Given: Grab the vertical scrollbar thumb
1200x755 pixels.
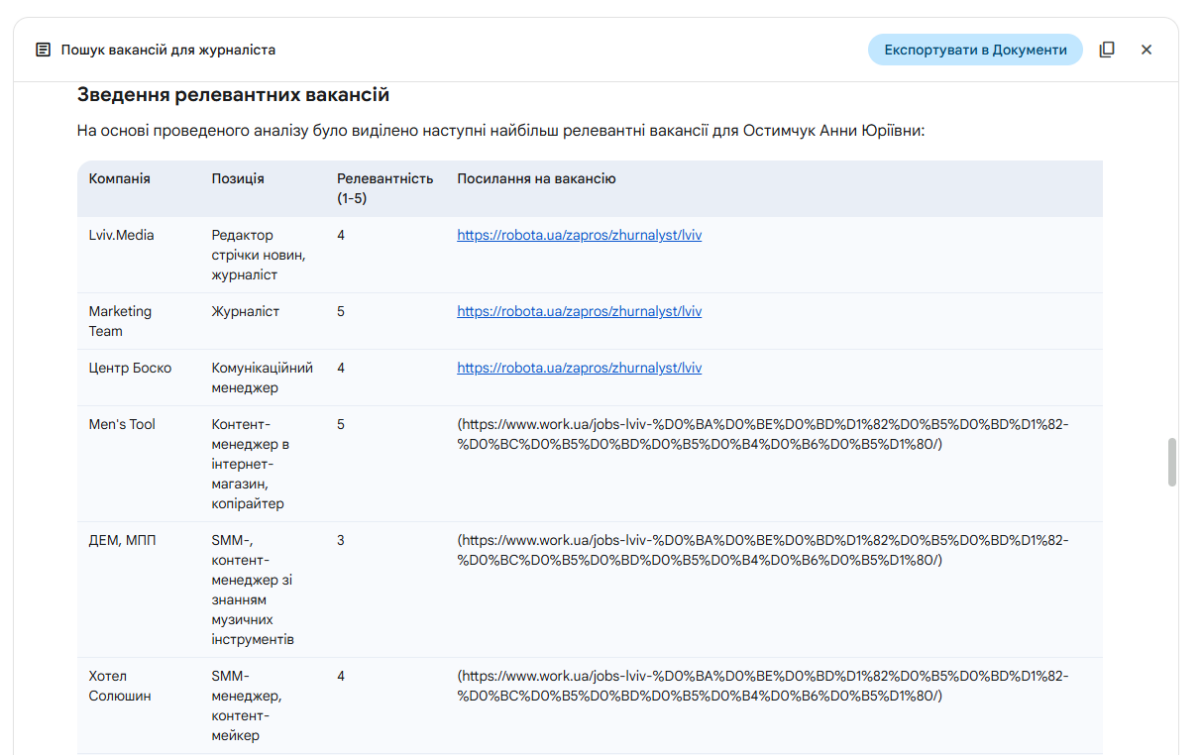Looking at the screenshot, I should [1172, 462].
